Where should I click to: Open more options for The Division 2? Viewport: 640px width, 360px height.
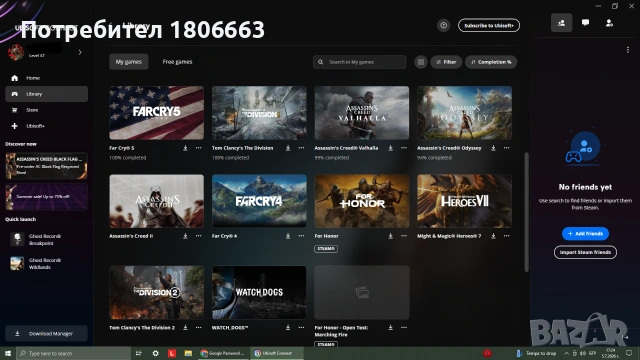pyautogui.click(x=198, y=327)
